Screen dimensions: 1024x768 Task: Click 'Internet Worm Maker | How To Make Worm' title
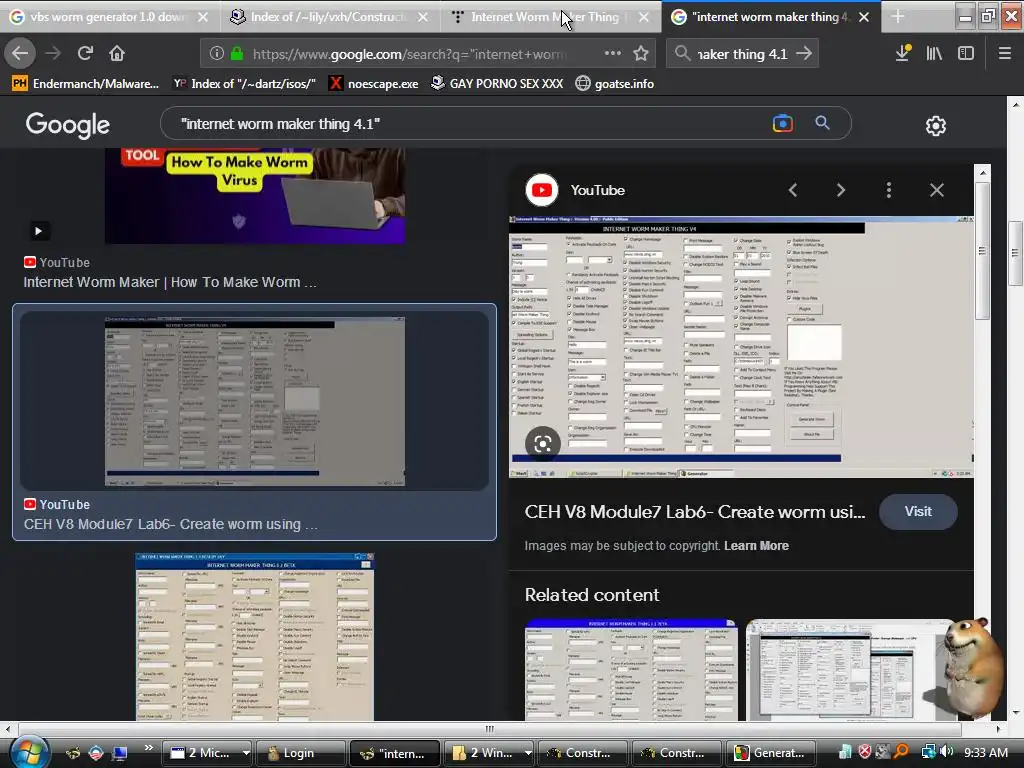[x=170, y=282]
